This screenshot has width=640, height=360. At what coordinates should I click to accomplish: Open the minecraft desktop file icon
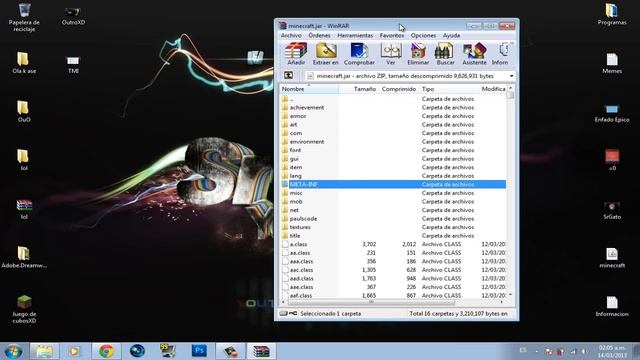click(x=612, y=258)
